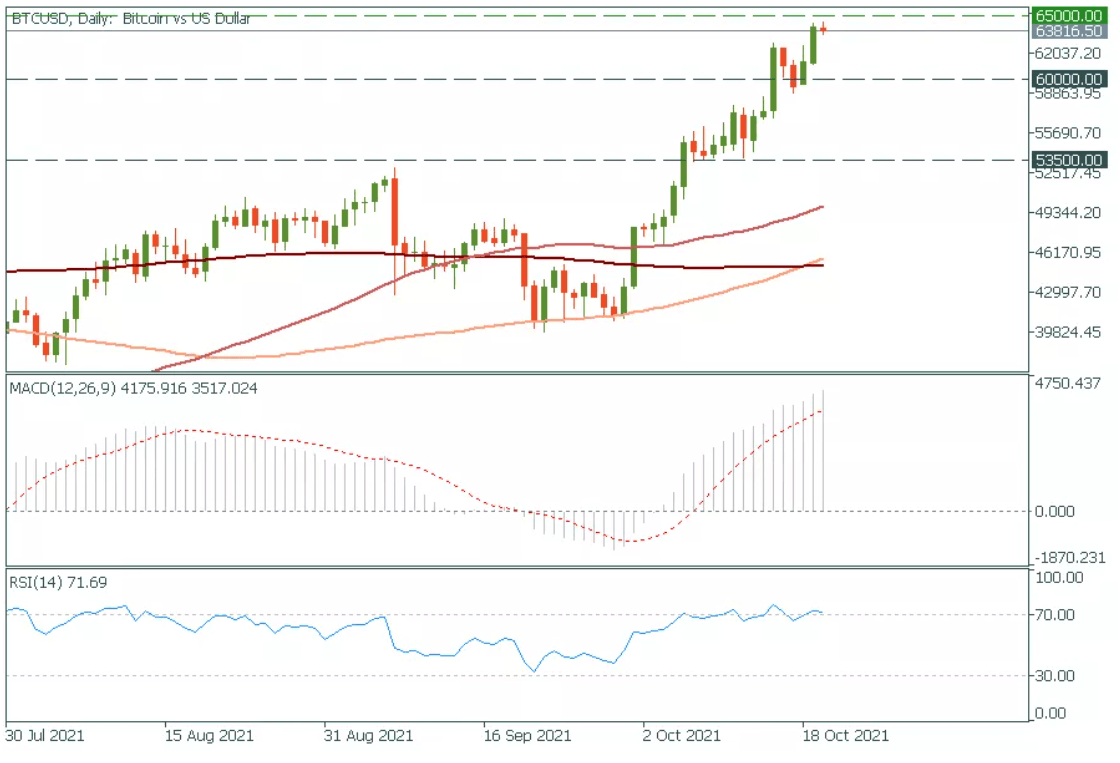
Task: Select the red sell arrow above the latest candle
Action: pos(821,30)
